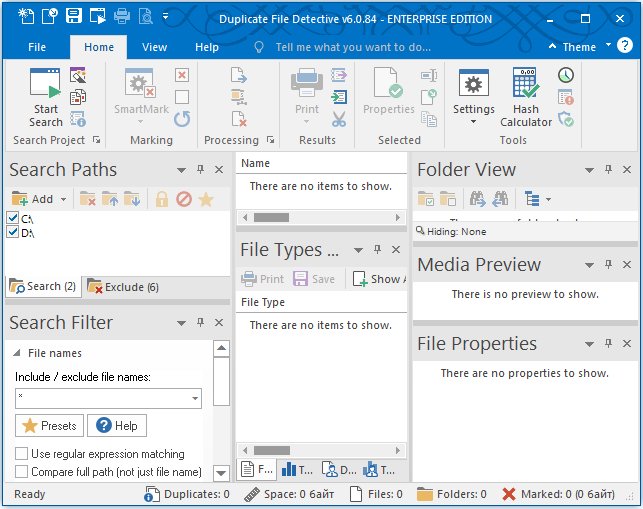Image resolution: width=643 pixels, height=509 pixels.
Task: Click the scissors icon in Results group
Action: pyautogui.click(x=339, y=119)
